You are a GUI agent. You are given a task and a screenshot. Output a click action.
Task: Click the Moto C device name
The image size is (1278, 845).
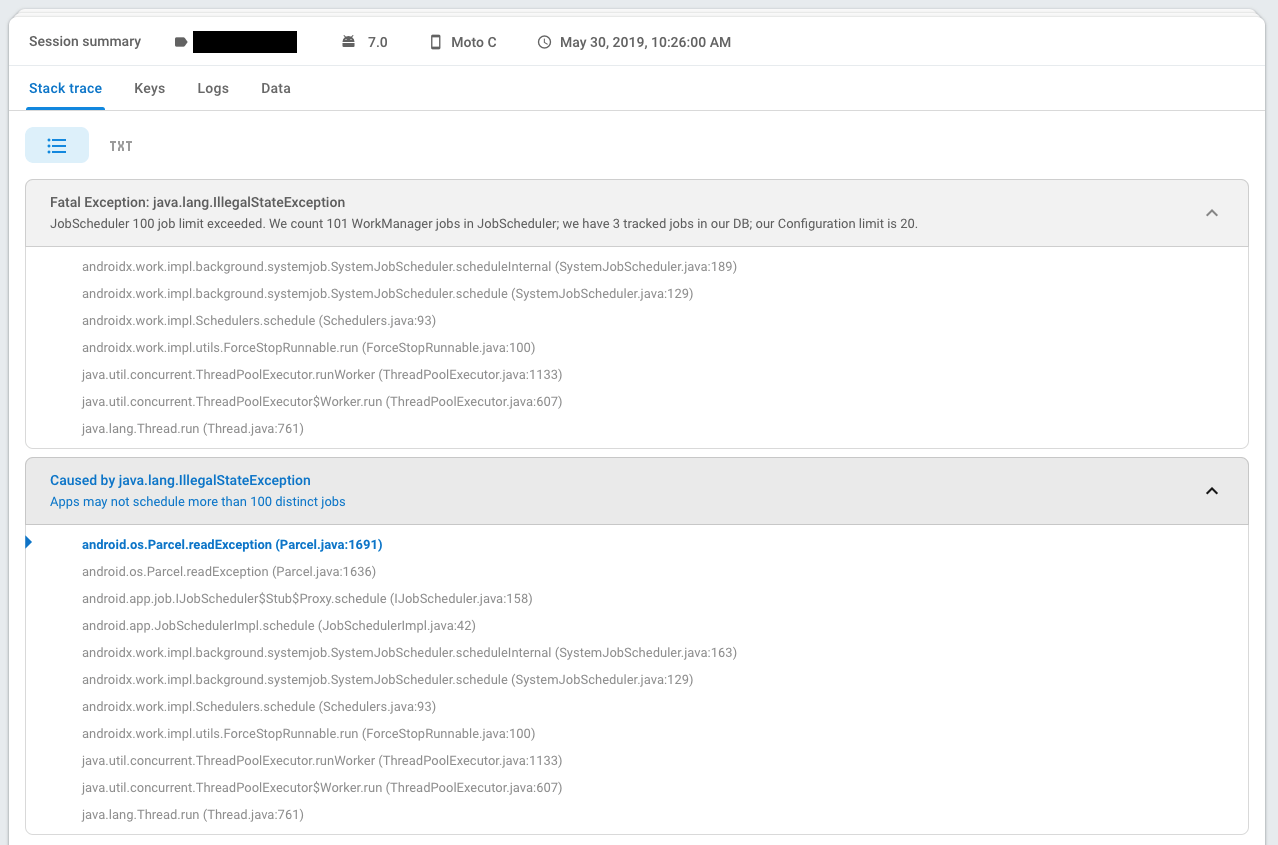pyautogui.click(x=473, y=42)
